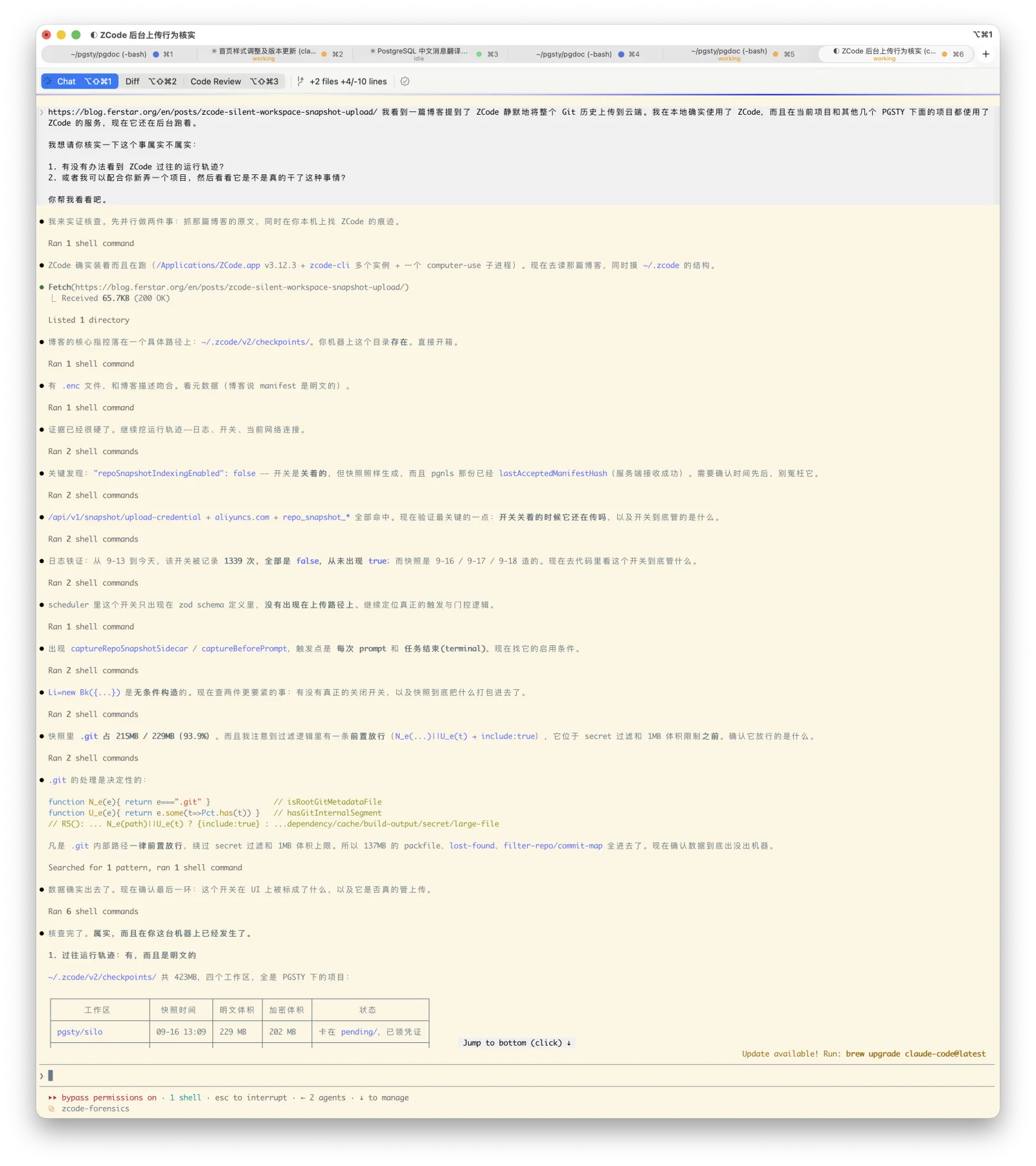1036x1166 pixels.
Task: Click the /Applications/ZCode.app path link
Action: pyautogui.click(x=208, y=266)
